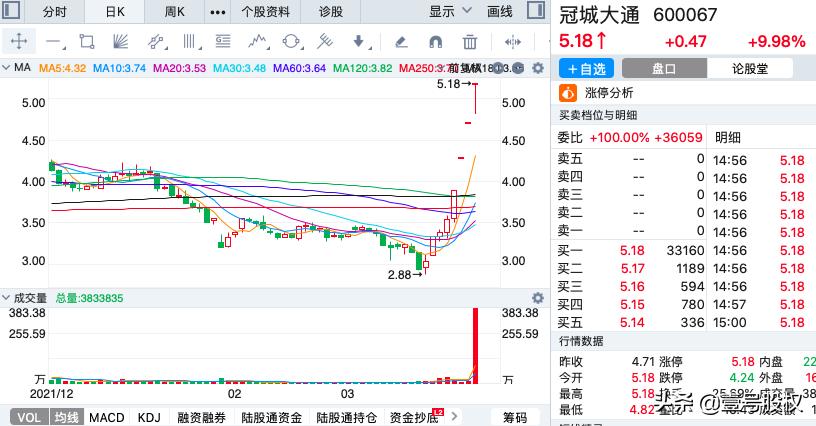Click the 买四 price 5.15

click(x=632, y=305)
